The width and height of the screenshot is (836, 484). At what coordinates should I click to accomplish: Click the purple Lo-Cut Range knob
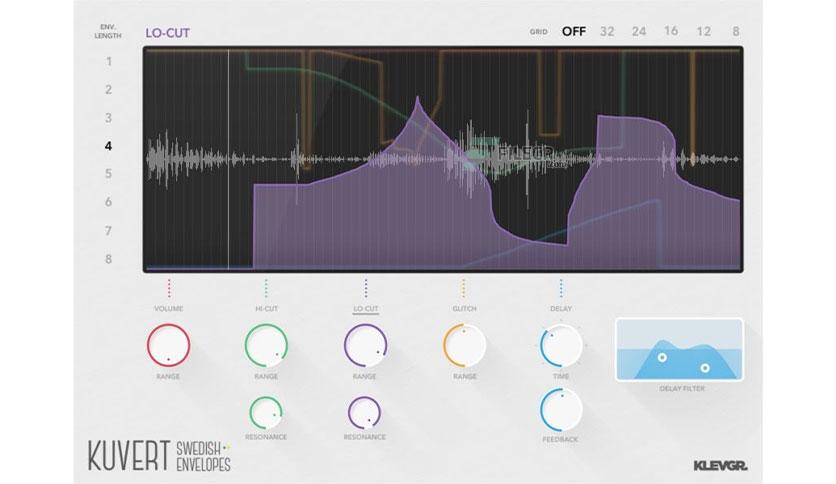click(x=365, y=345)
